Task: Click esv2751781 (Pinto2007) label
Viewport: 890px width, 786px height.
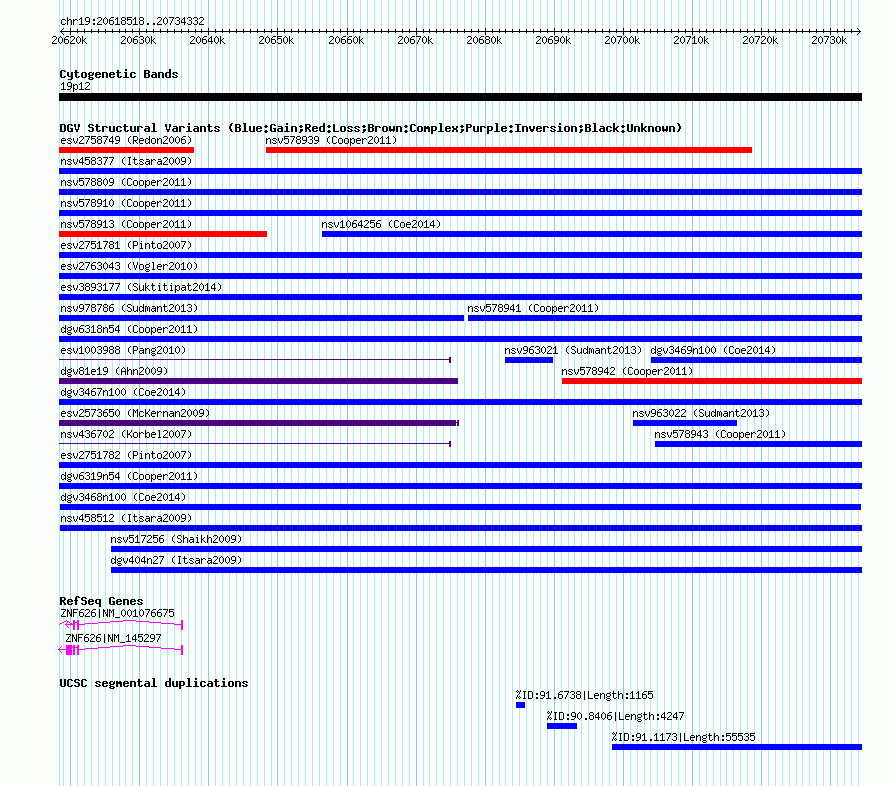Action: point(126,245)
